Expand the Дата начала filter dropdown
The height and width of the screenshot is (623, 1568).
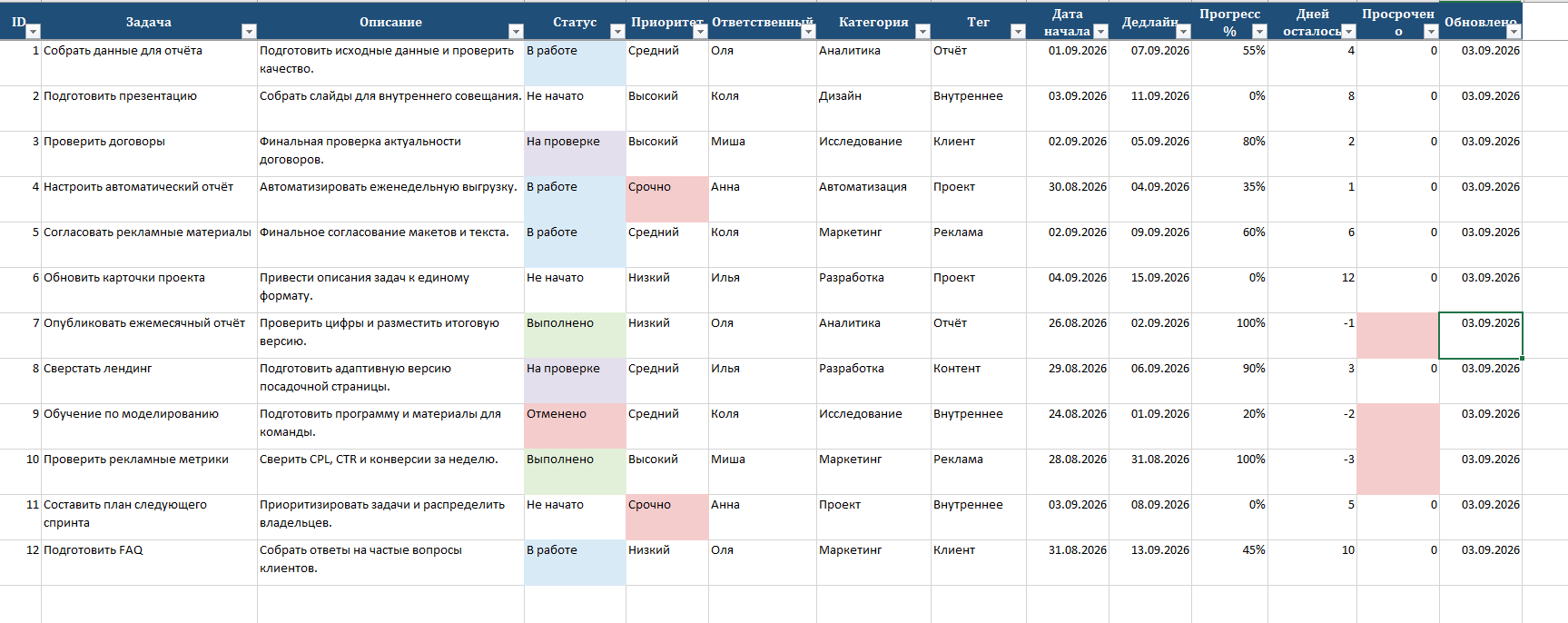coord(1100,32)
